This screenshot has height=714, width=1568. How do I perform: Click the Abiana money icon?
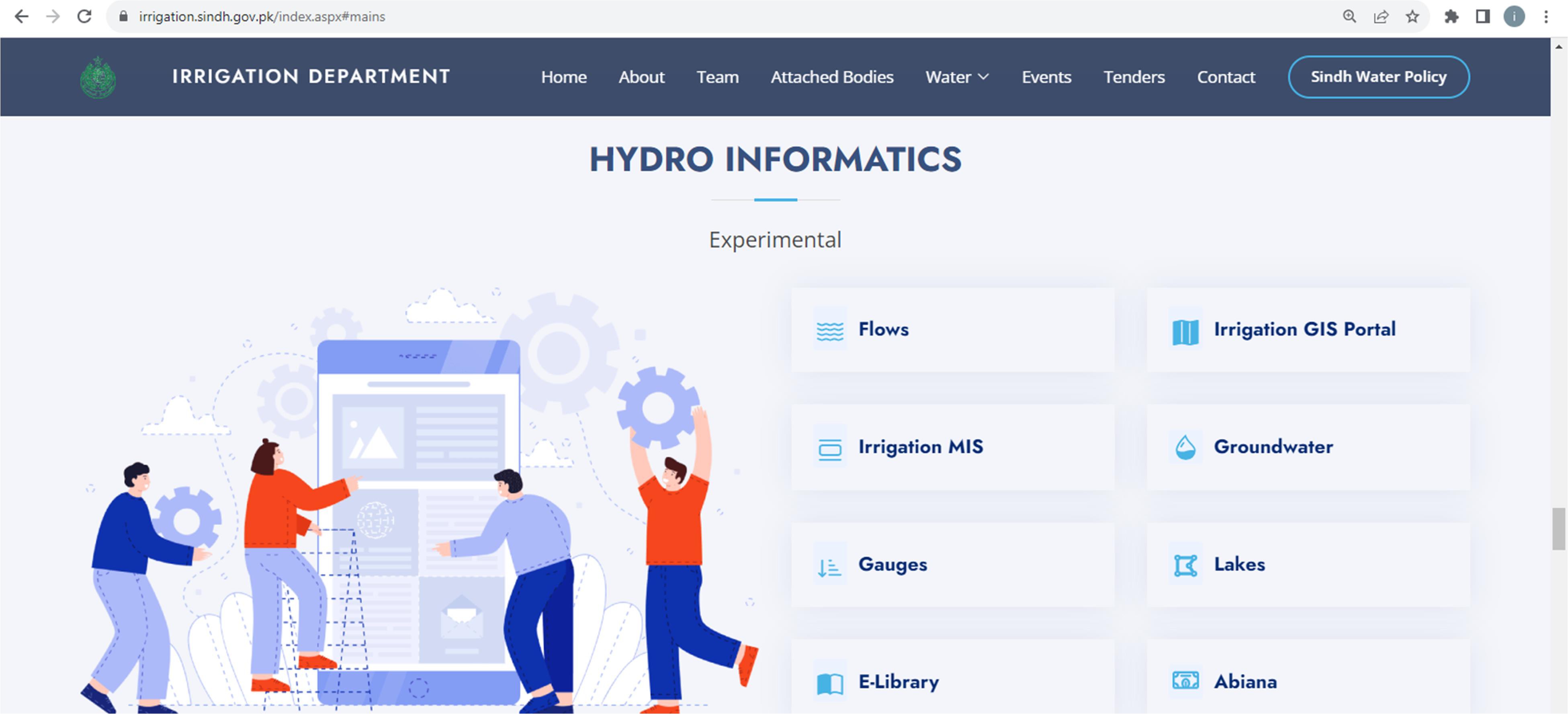coord(1185,680)
